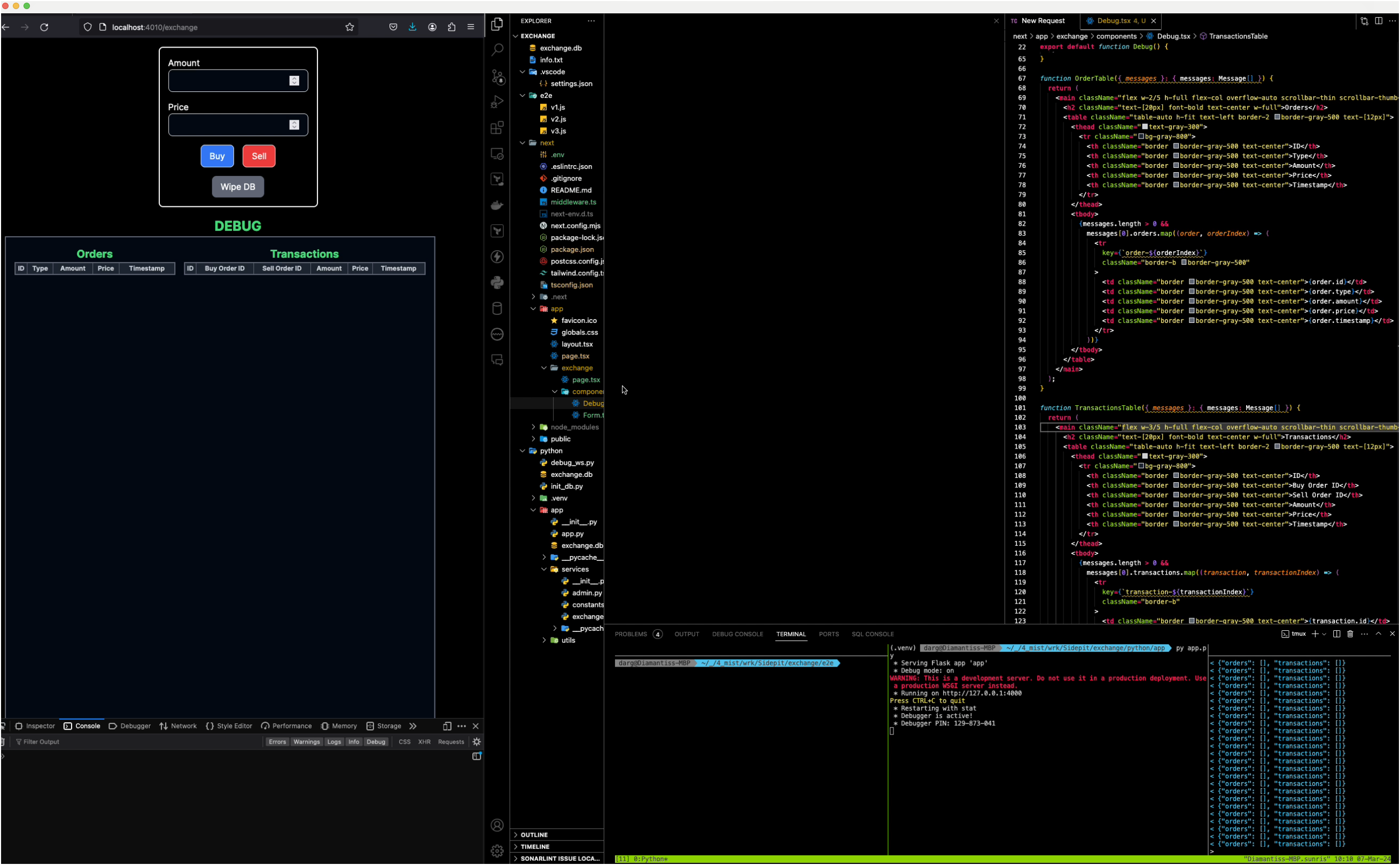The image size is (1400, 865).
Task: Open the Extensions view icon
Action: pyautogui.click(x=497, y=128)
